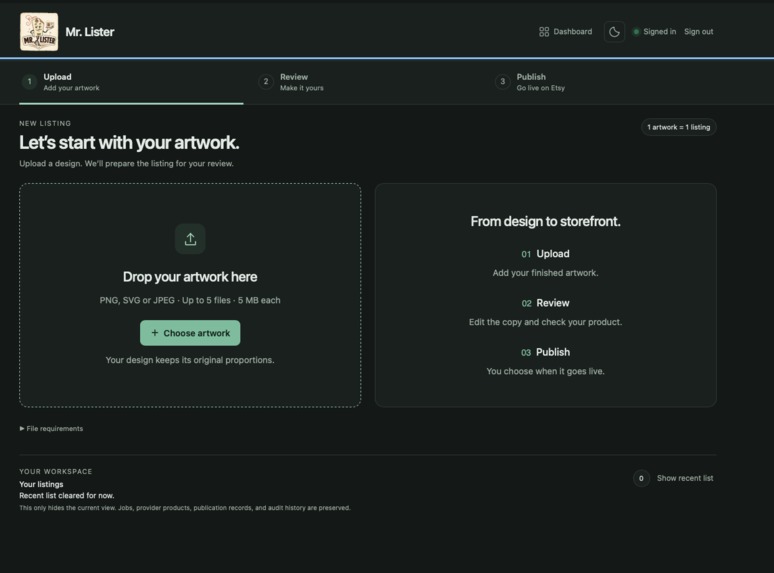Click the Mr. Lister brand name
The image size is (774, 573).
click(x=90, y=32)
